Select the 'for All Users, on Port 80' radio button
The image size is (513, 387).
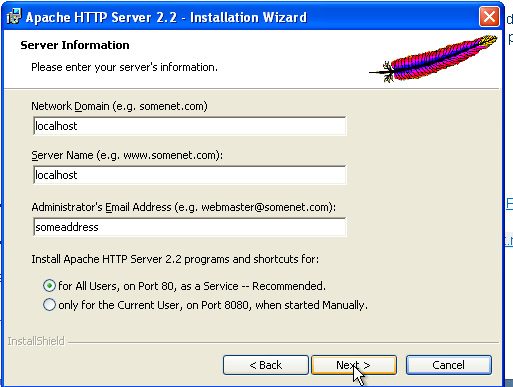point(49,286)
